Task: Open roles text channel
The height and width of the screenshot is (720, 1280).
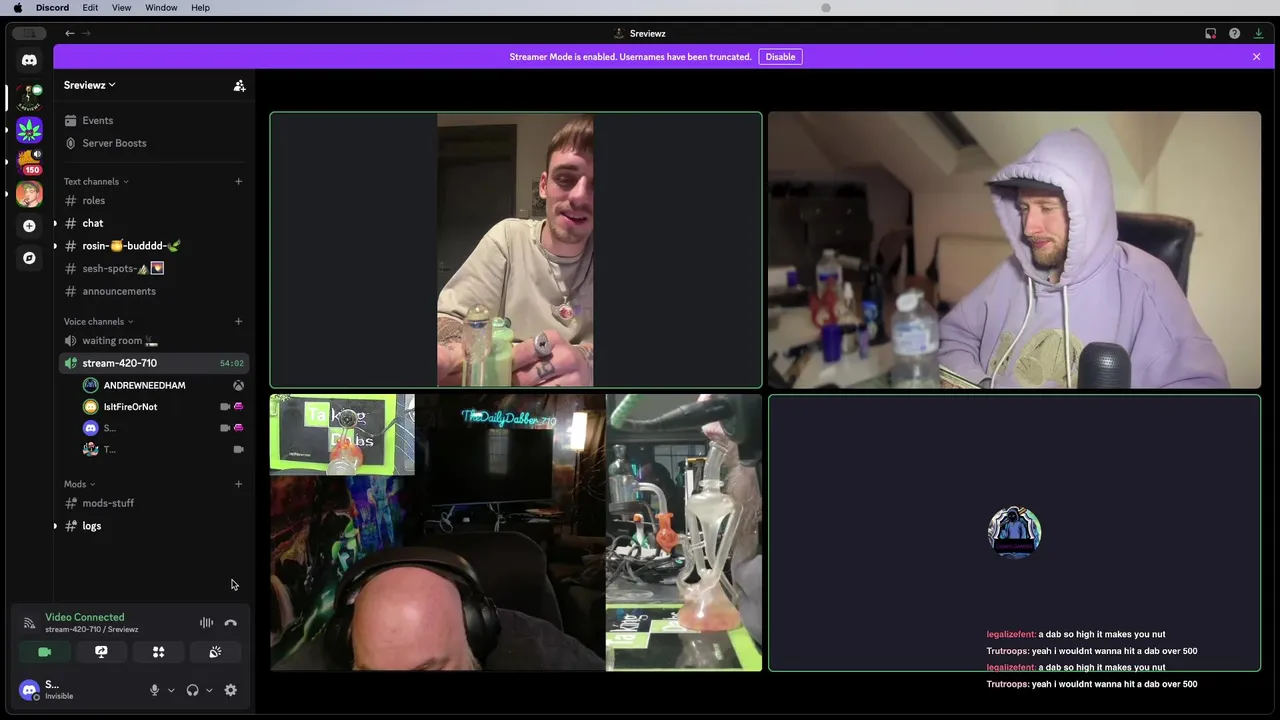Action: [x=153, y=201]
